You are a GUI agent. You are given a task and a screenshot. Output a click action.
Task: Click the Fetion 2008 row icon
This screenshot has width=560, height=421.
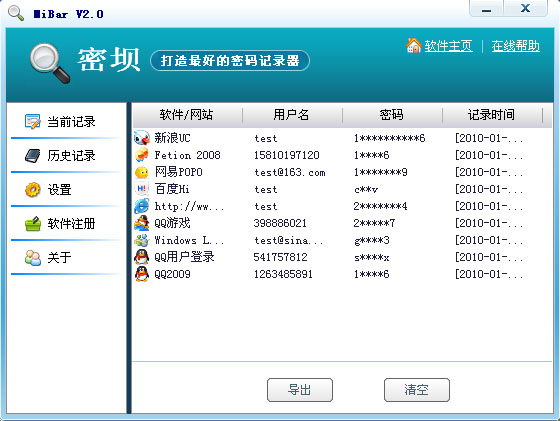coord(142,155)
